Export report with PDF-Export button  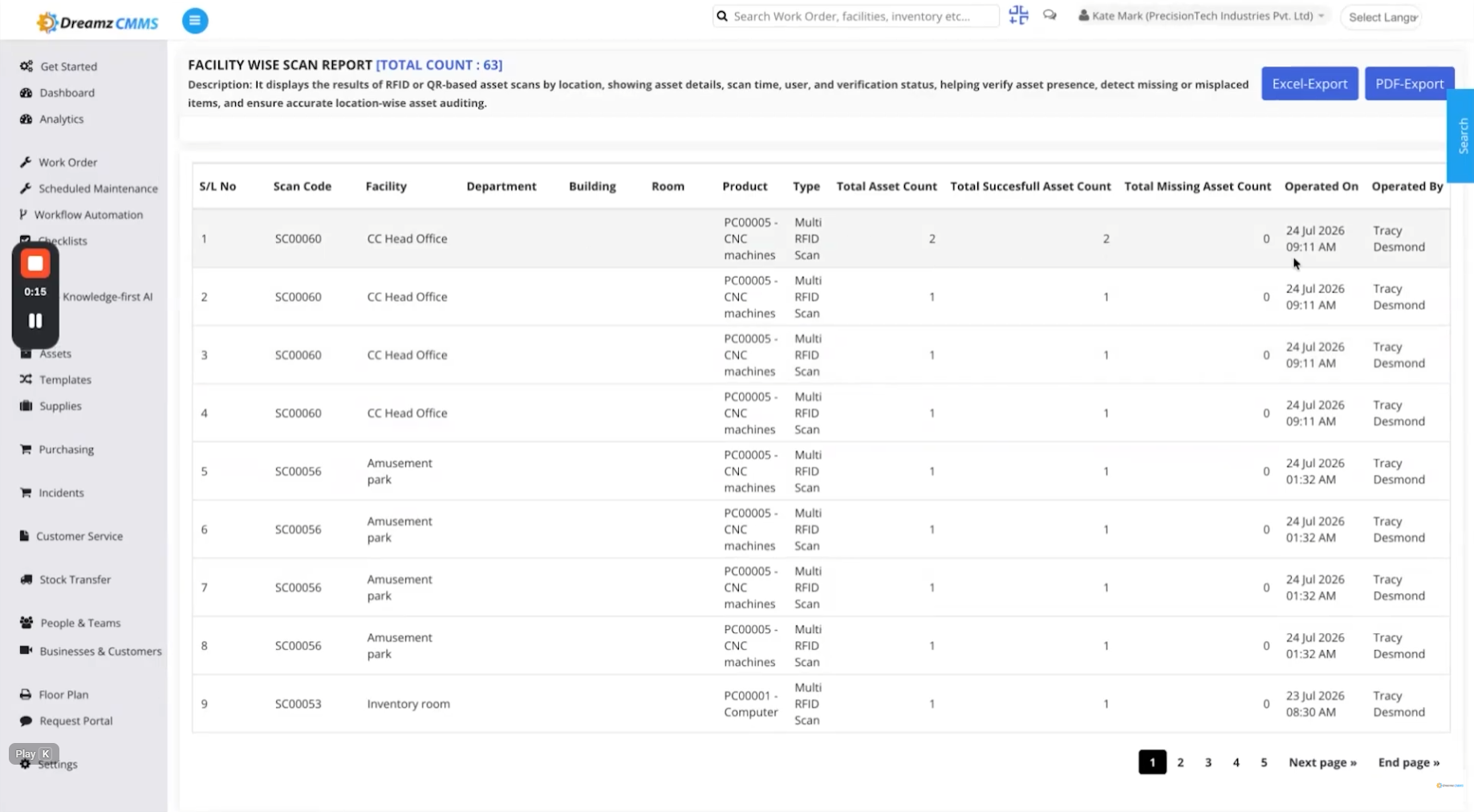[1408, 83]
